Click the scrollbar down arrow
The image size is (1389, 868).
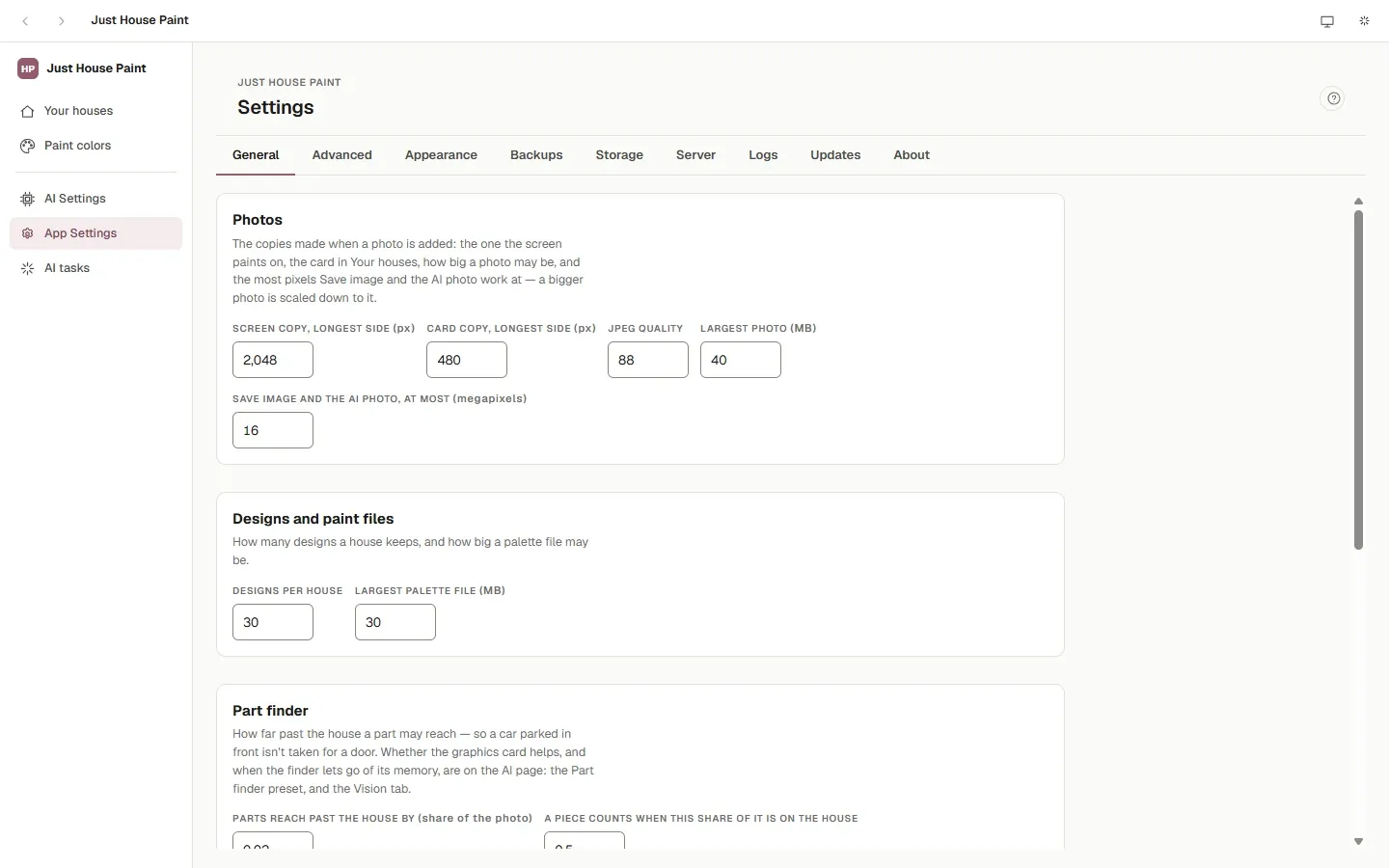[1358, 842]
